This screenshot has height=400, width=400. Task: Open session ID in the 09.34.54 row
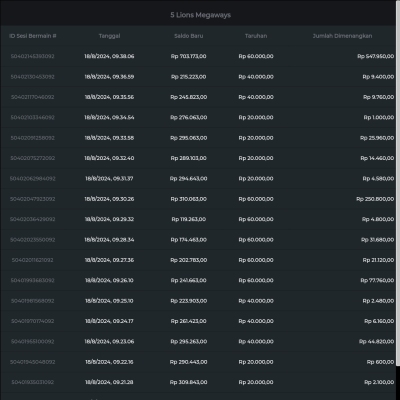point(33,117)
